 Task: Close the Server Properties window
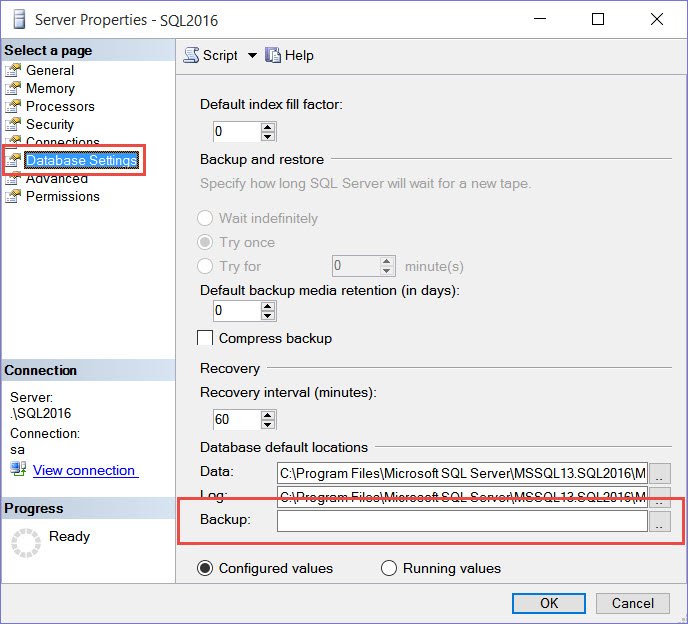[x=657, y=19]
